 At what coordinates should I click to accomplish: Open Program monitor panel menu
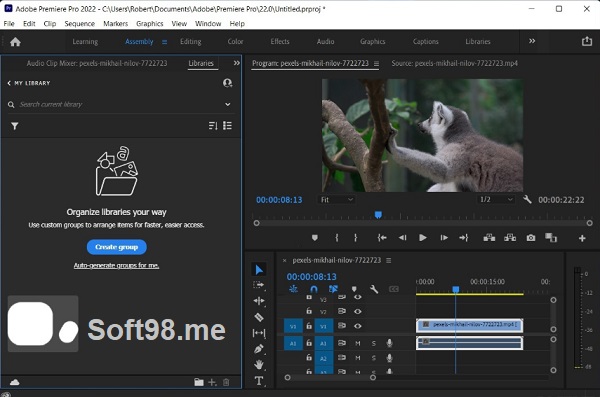pyautogui.click(x=376, y=64)
